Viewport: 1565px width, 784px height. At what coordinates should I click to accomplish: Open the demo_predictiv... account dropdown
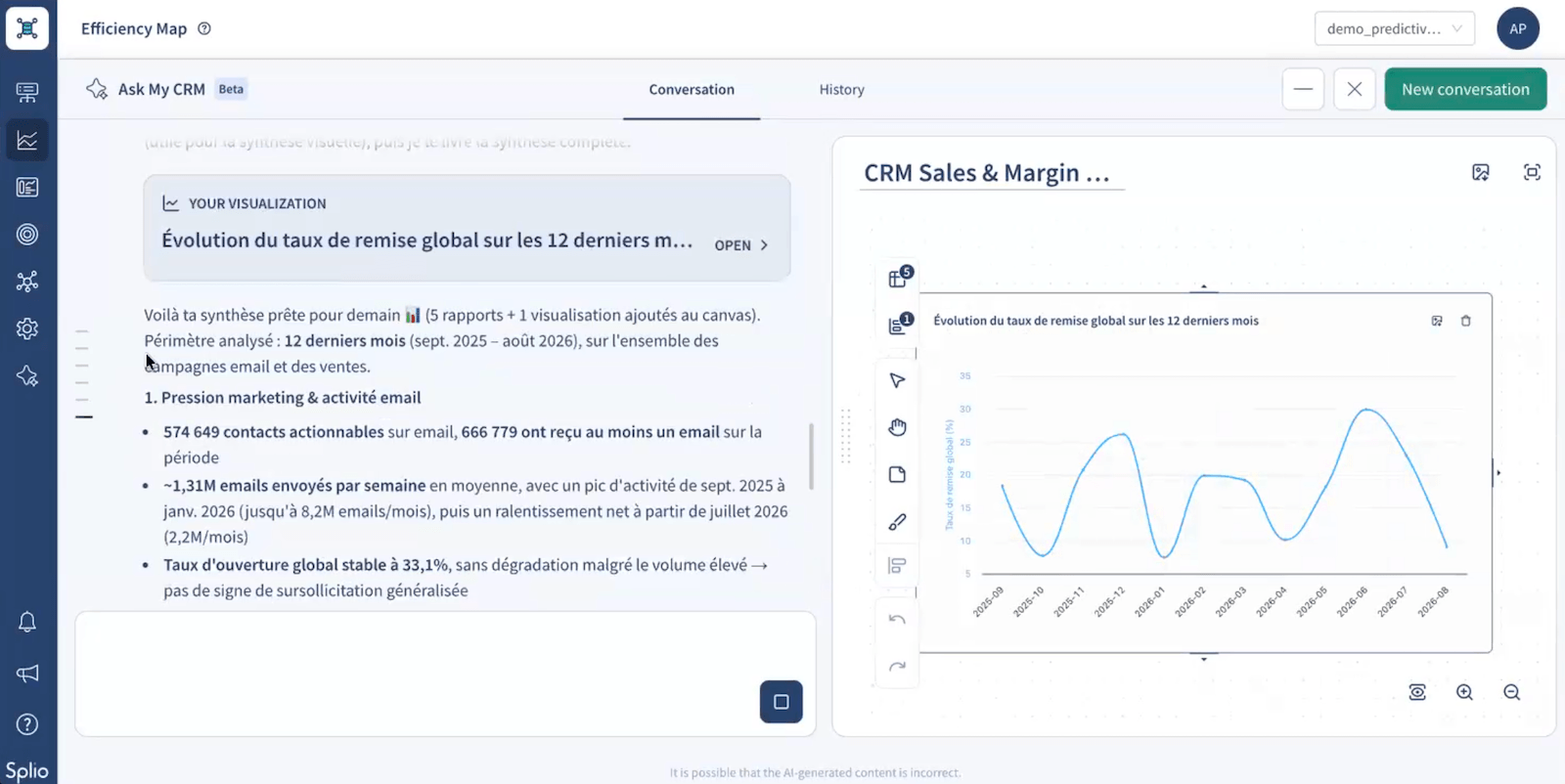(1394, 28)
